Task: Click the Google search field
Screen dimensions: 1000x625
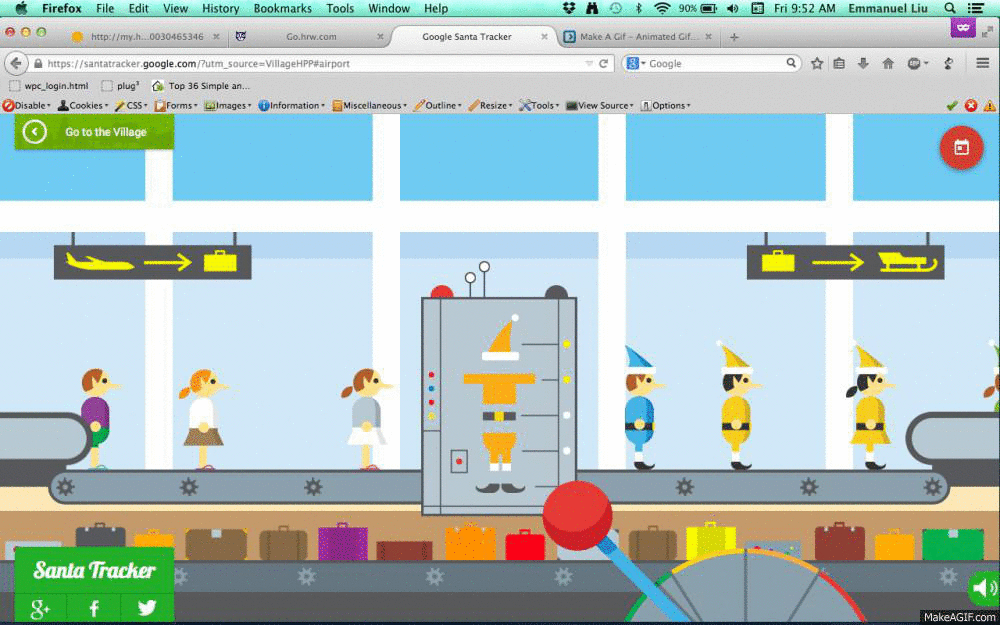Action: (712, 63)
